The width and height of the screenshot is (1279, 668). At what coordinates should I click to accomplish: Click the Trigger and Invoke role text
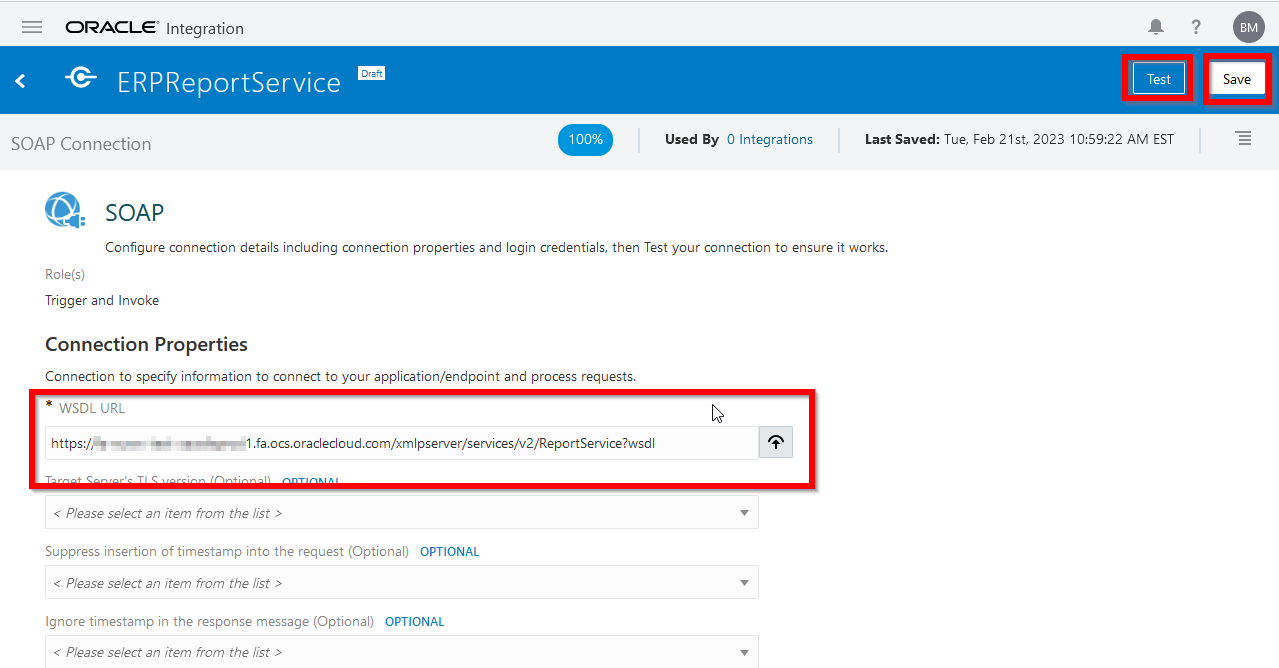102,300
